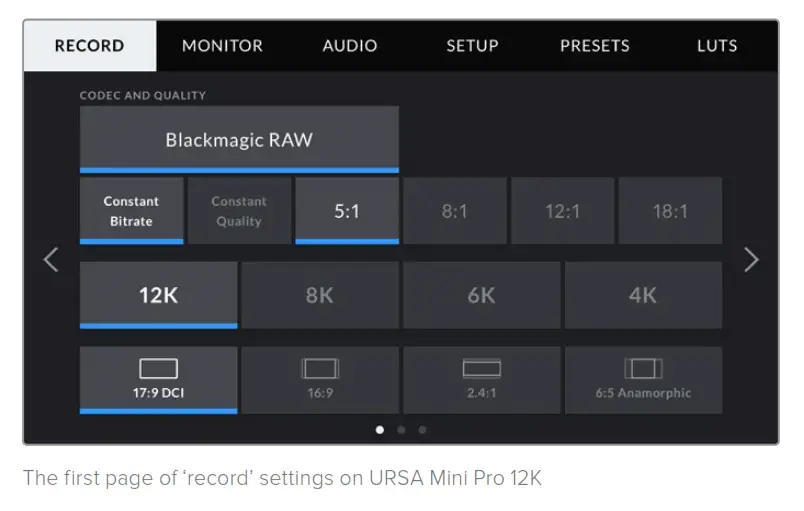Select the 5:1 compression ratio
This screenshot has height=511, width=804.
pyautogui.click(x=347, y=211)
